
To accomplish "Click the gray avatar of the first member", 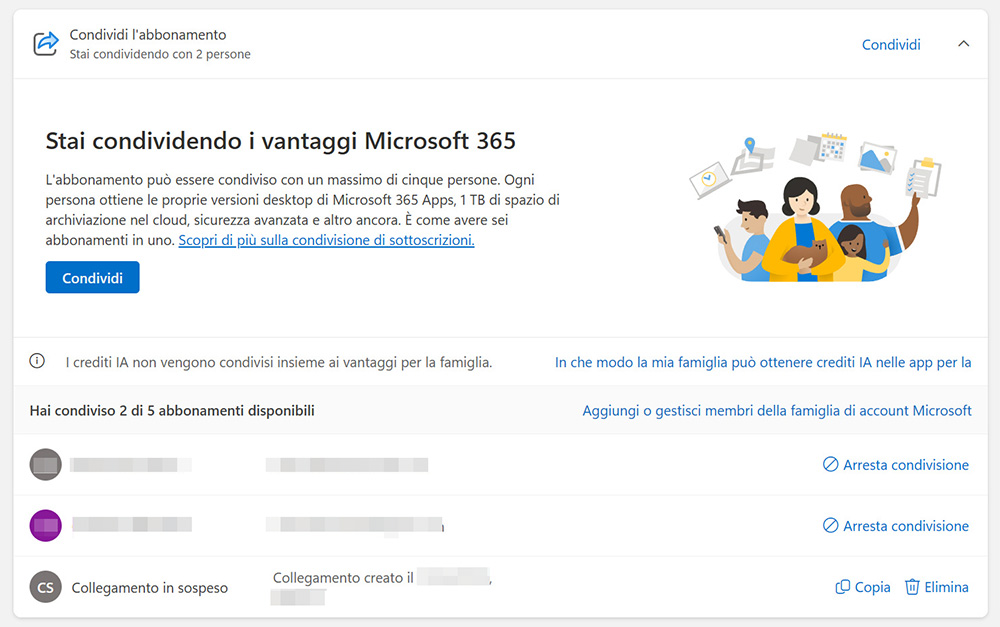I will click(45, 464).
